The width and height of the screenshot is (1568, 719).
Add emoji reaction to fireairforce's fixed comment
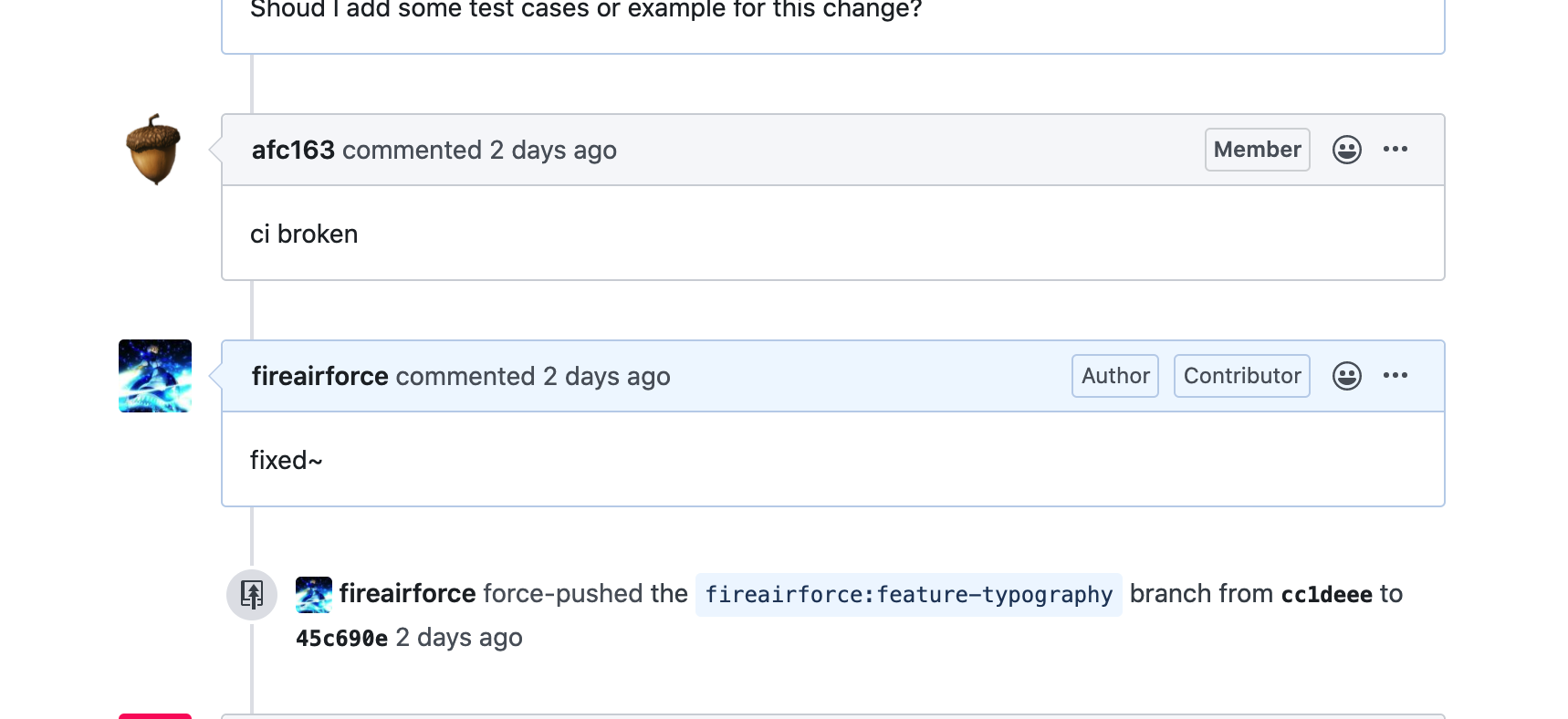click(1346, 376)
